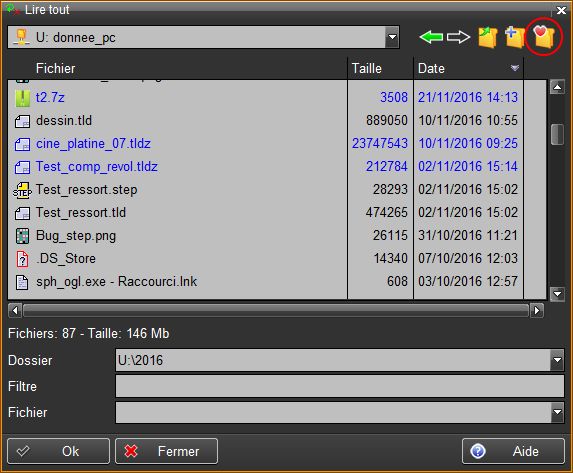Click the white forward arrow icon
Image resolution: width=573 pixels, height=473 pixels.
(458, 37)
